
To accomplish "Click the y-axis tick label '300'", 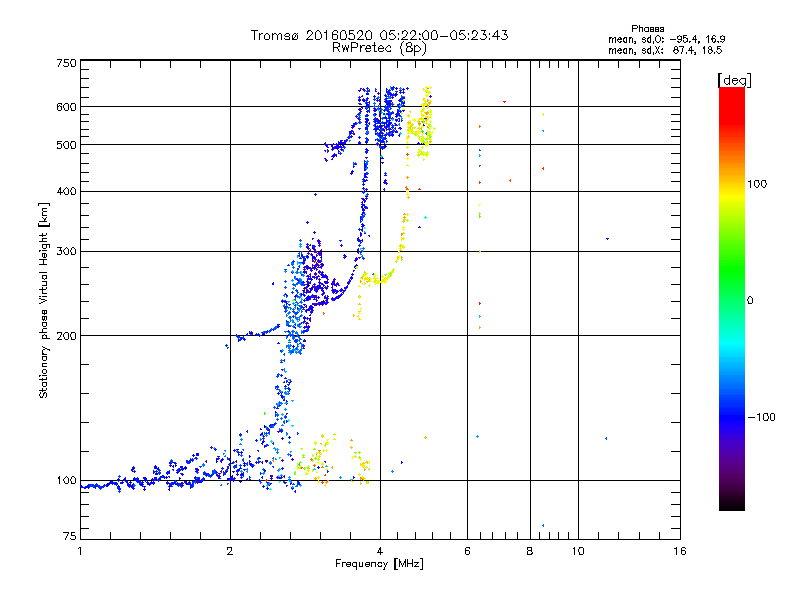I will [x=66, y=251].
